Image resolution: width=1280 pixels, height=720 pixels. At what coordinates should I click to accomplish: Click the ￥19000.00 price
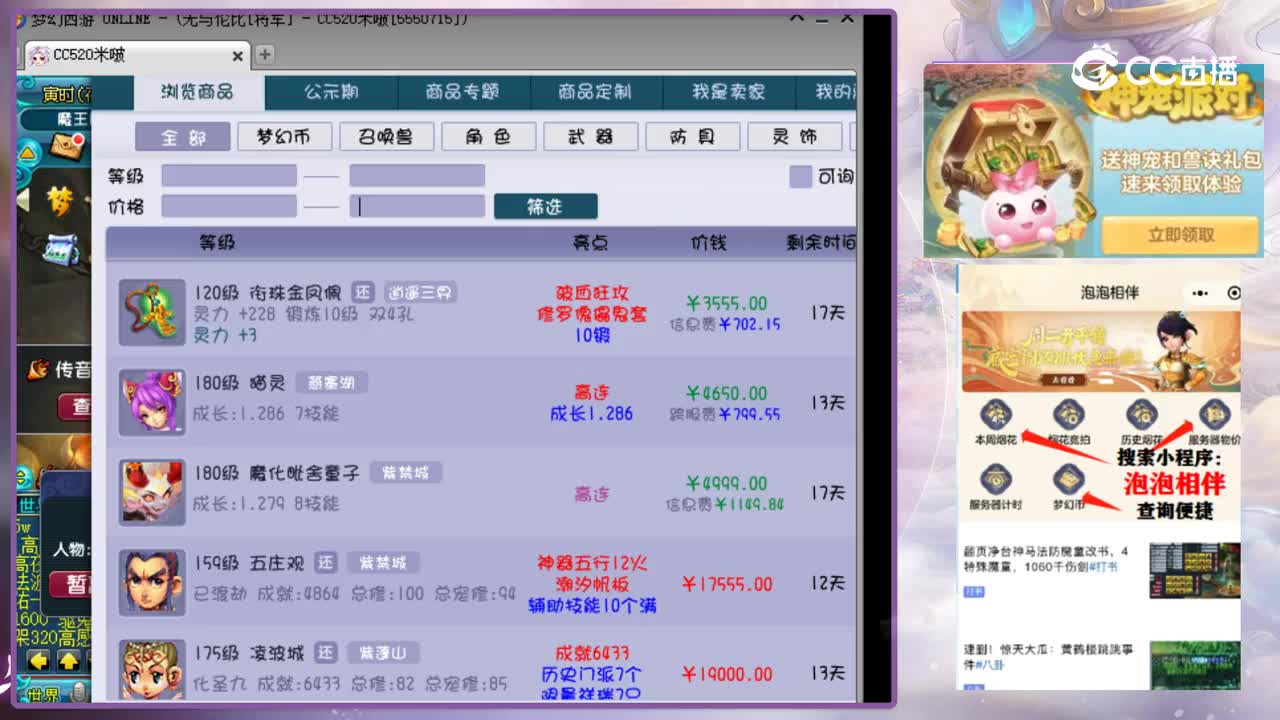pyautogui.click(x=727, y=674)
